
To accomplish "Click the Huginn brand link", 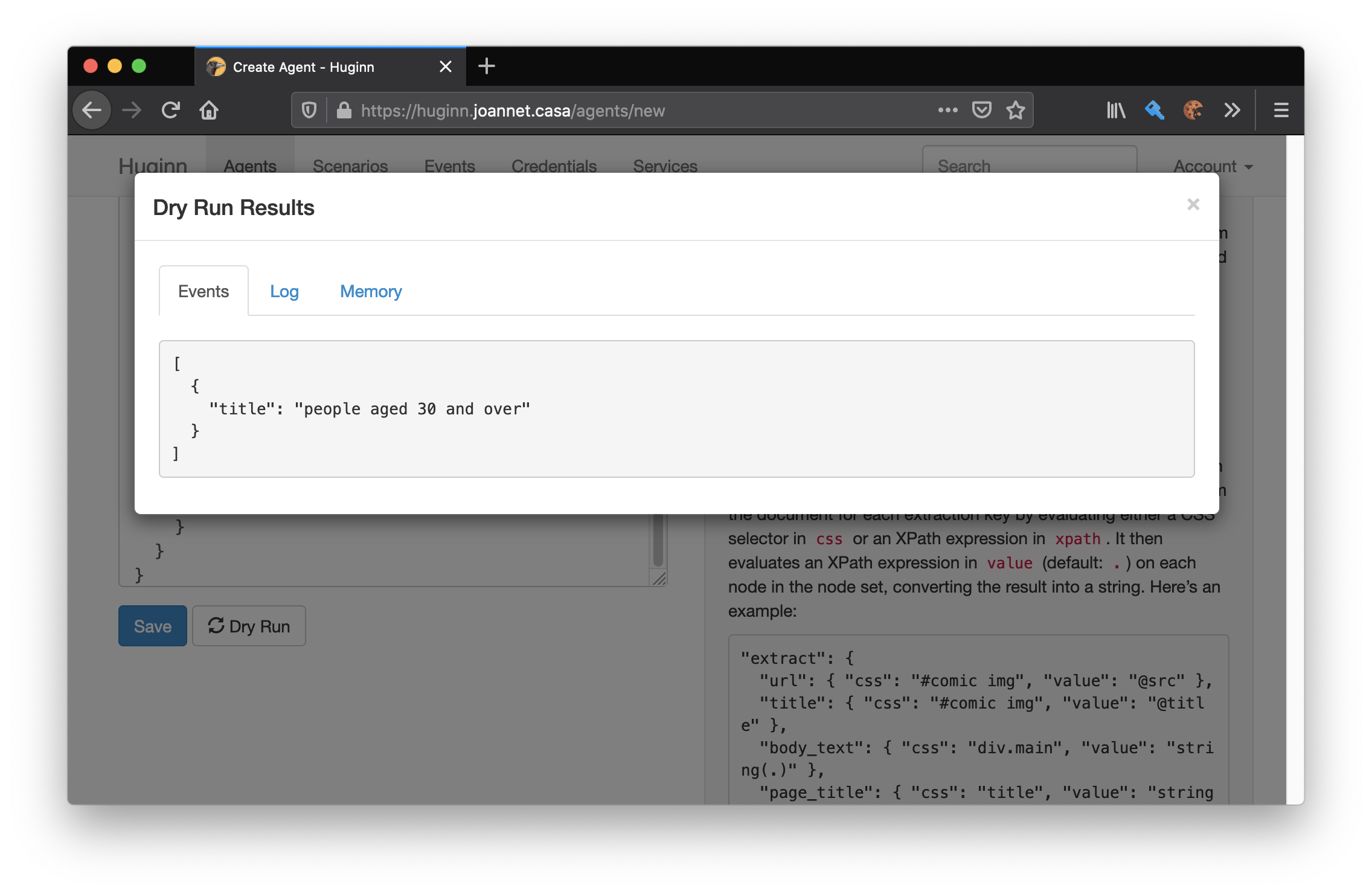I will pos(153,166).
